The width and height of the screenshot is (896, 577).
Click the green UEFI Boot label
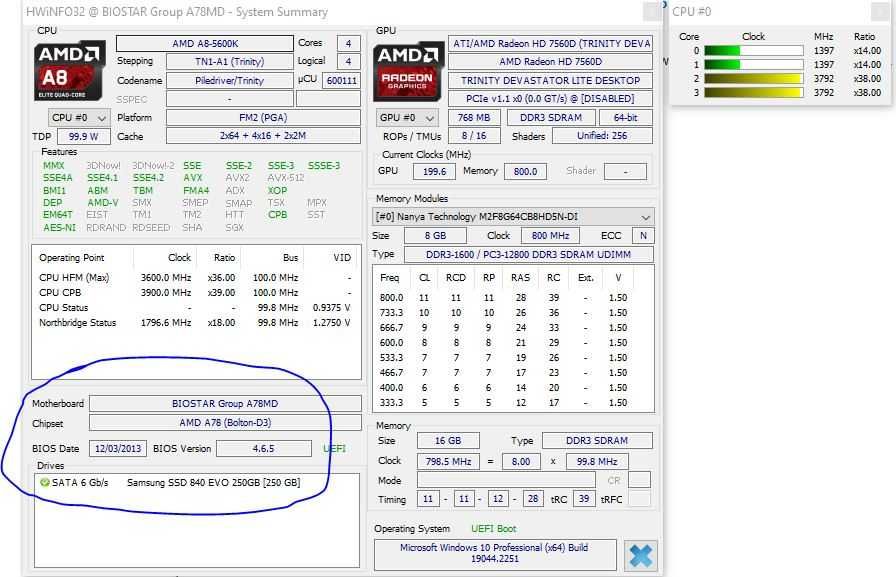click(494, 529)
